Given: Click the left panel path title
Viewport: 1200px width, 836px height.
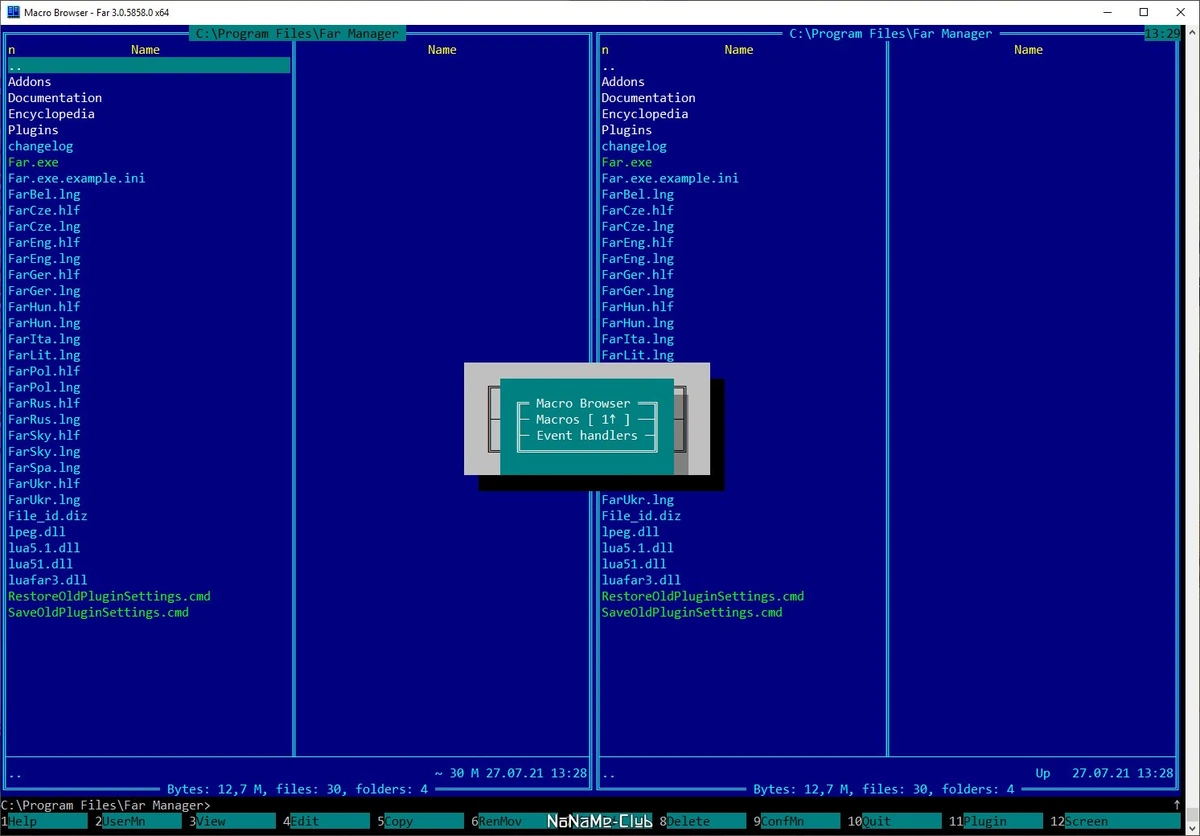Looking at the screenshot, I should pyautogui.click(x=297, y=33).
